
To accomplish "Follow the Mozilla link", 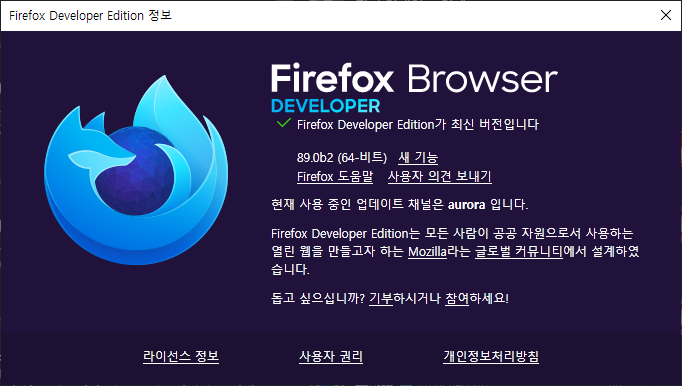I will pos(427,252).
